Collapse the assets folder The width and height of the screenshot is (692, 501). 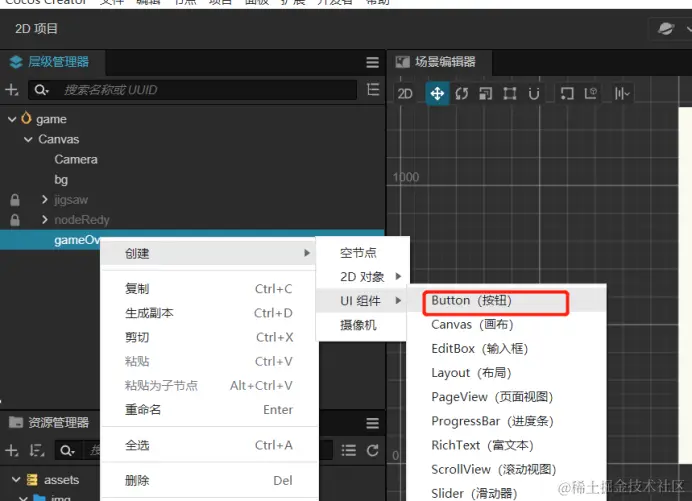point(16,479)
